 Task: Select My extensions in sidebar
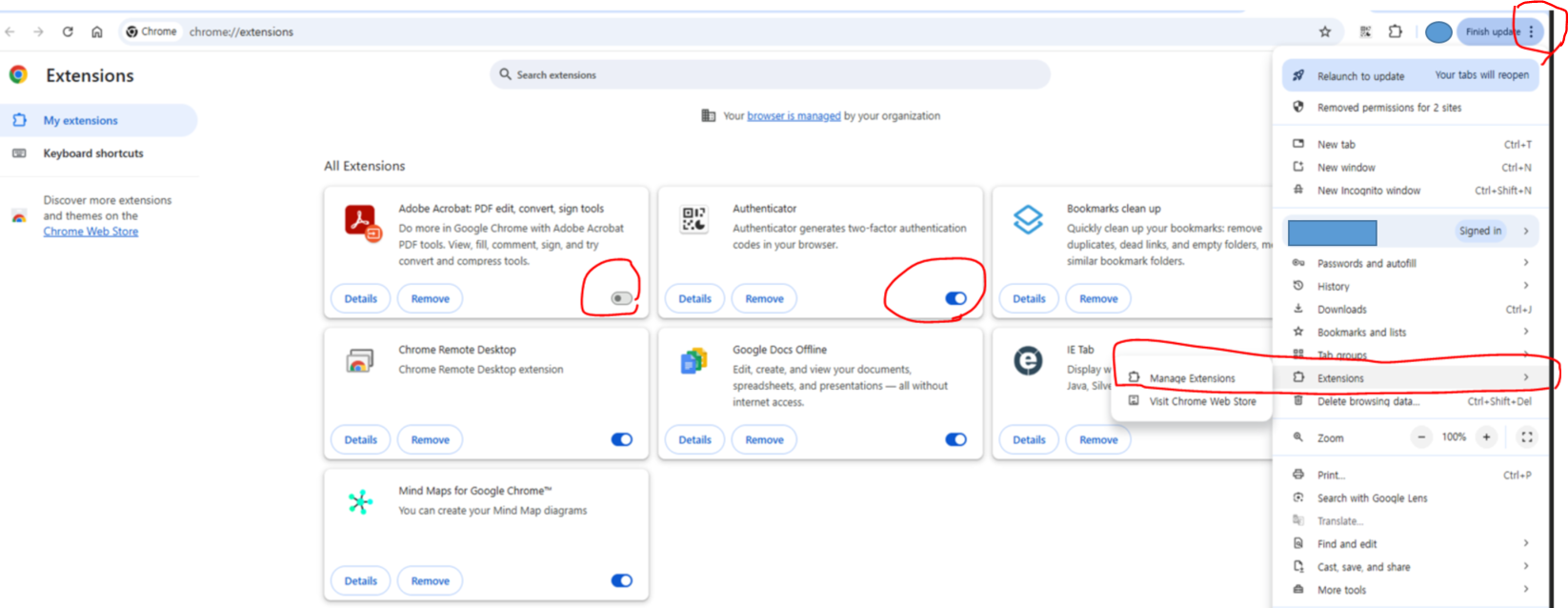(x=99, y=120)
